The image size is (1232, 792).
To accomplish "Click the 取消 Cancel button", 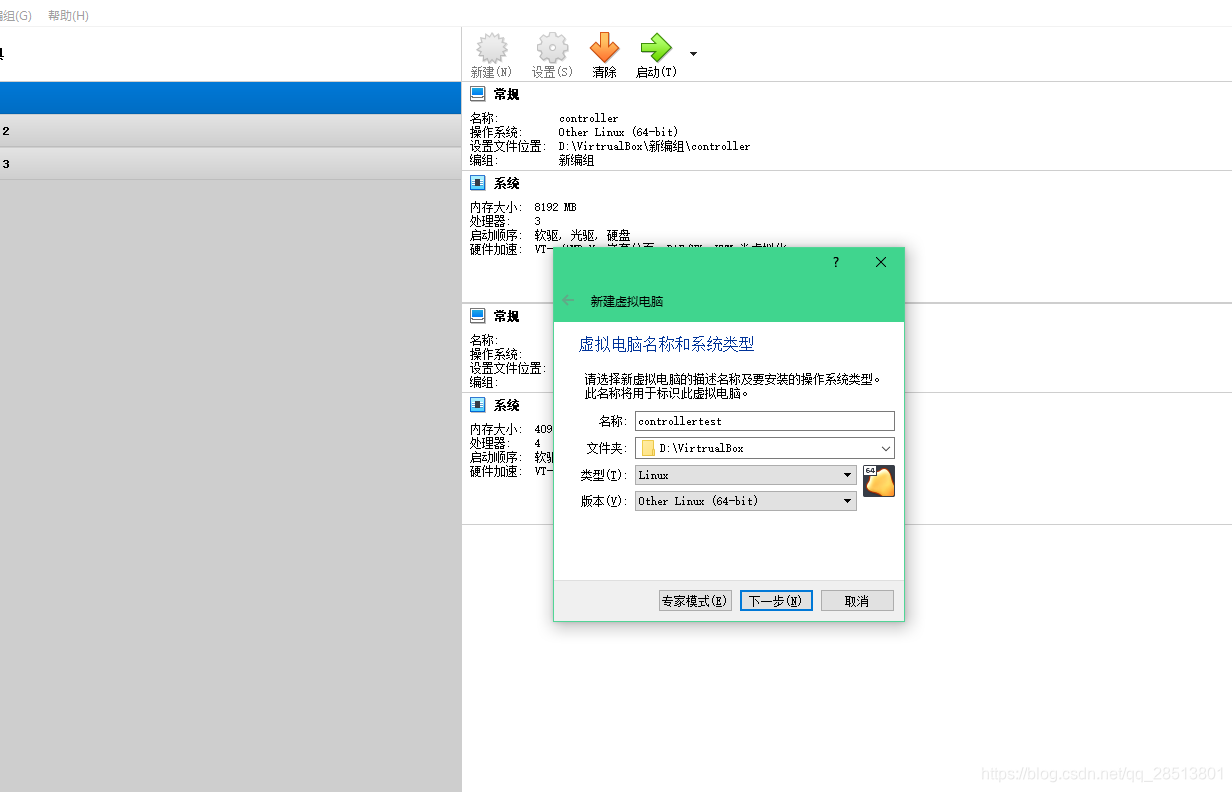I will pyautogui.click(x=856, y=600).
